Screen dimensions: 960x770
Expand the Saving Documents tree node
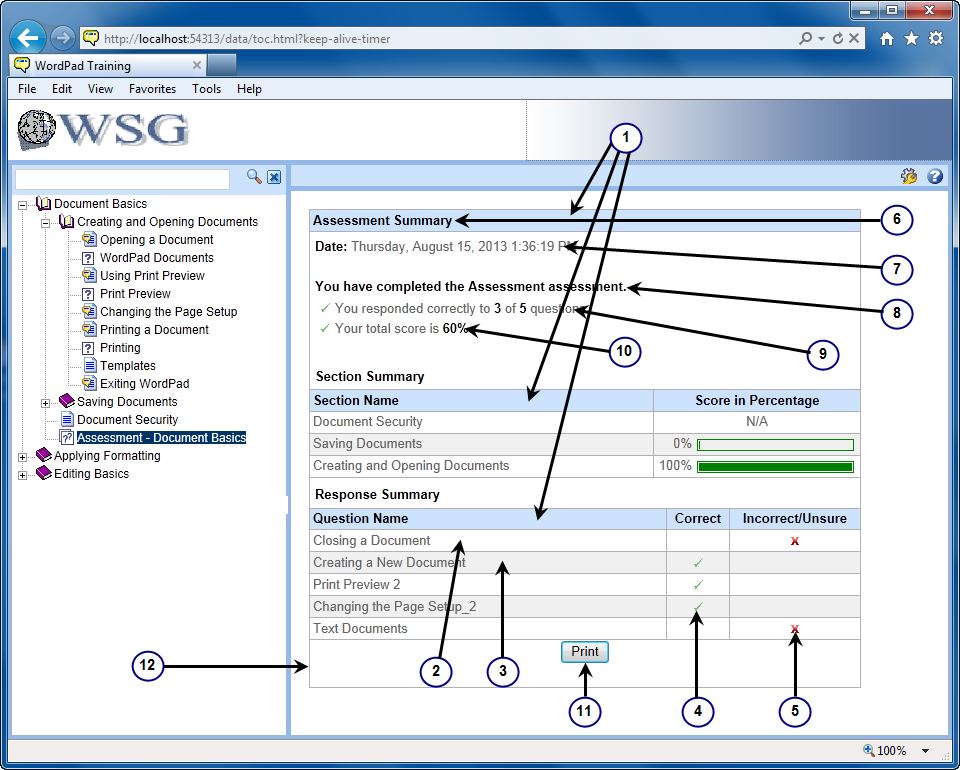click(44, 401)
